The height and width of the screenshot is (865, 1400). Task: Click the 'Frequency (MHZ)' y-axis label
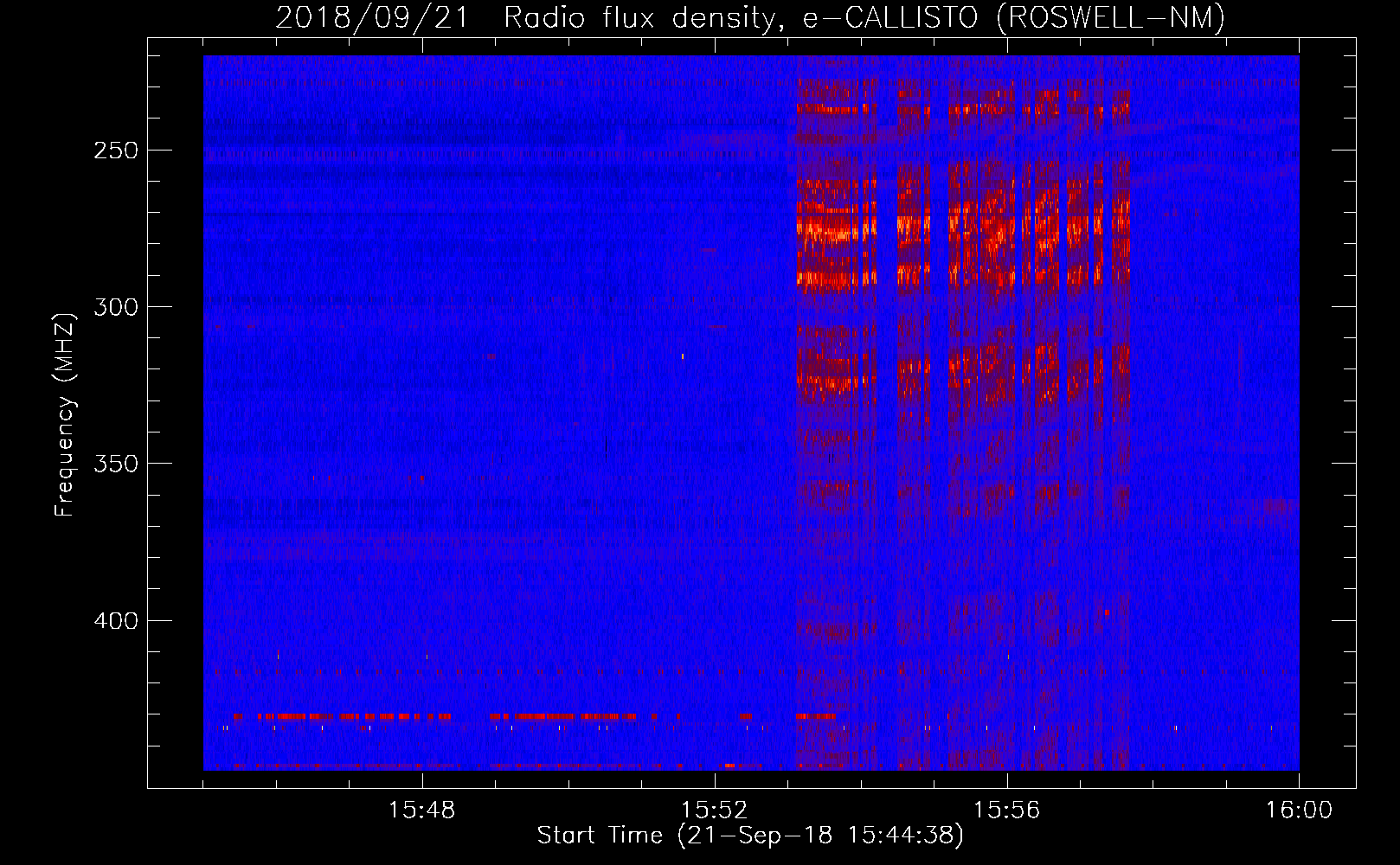[66, 414]
